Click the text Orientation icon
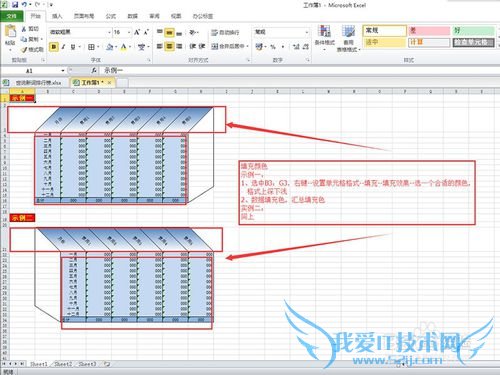Image resolution: width=500 pixels, height=375 pixels. [193, 32]
